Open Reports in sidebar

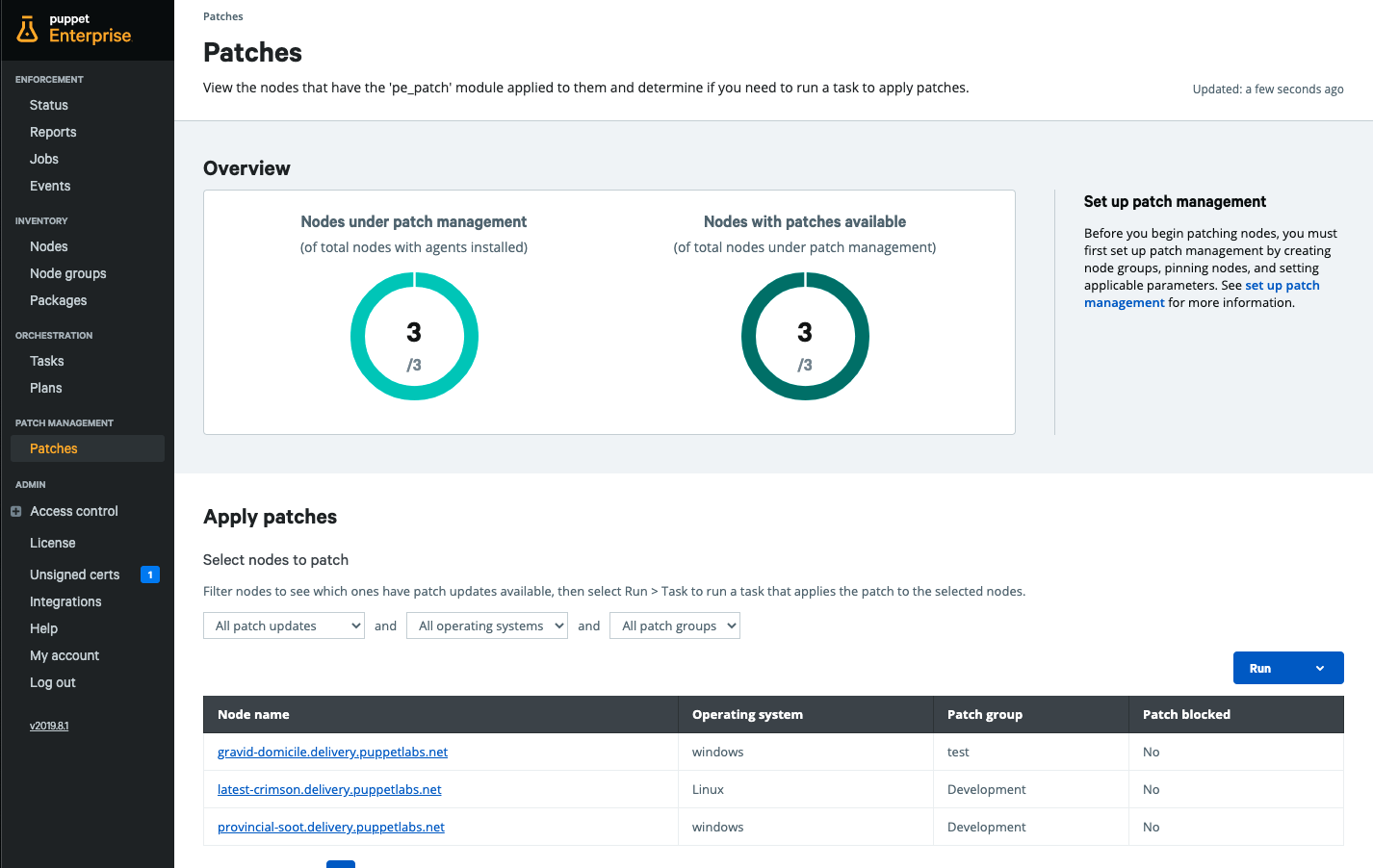(53, 132)
